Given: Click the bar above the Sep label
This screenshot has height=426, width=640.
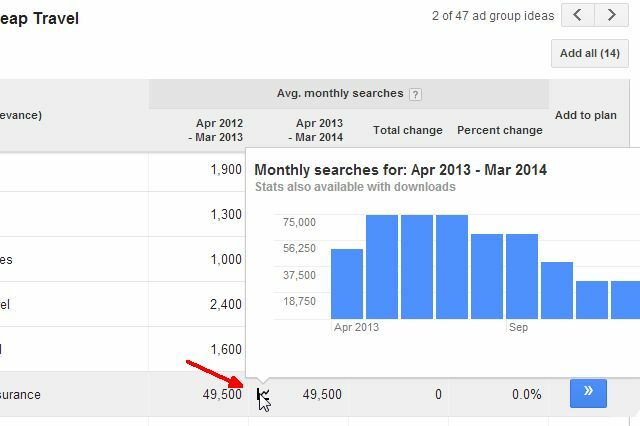Looking at the screenshot, I should coord(522,277).
